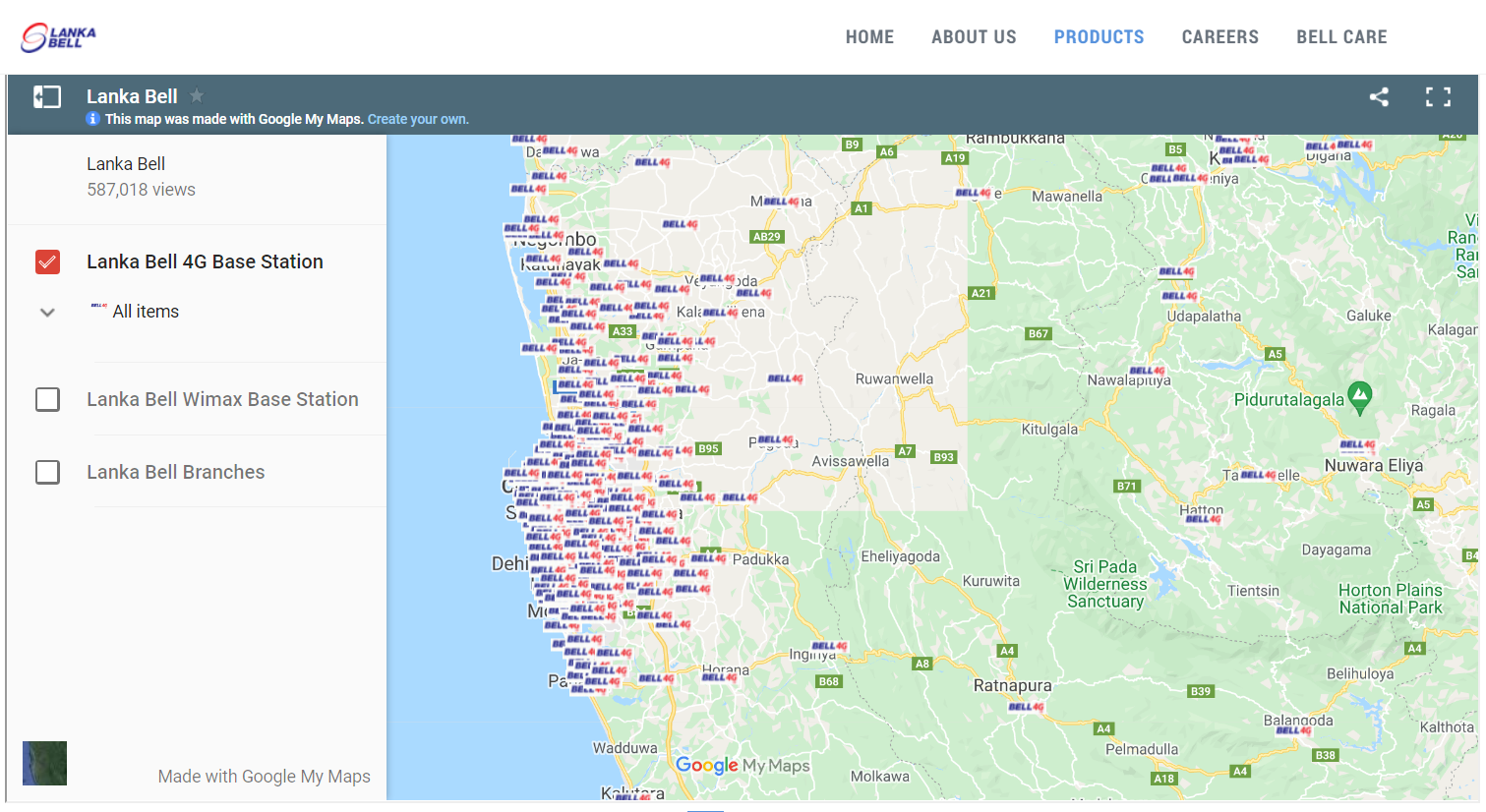Viewport: 1486px width, 812px height.
Task: Open the BELL CARE page
Action: [1341, 37]
